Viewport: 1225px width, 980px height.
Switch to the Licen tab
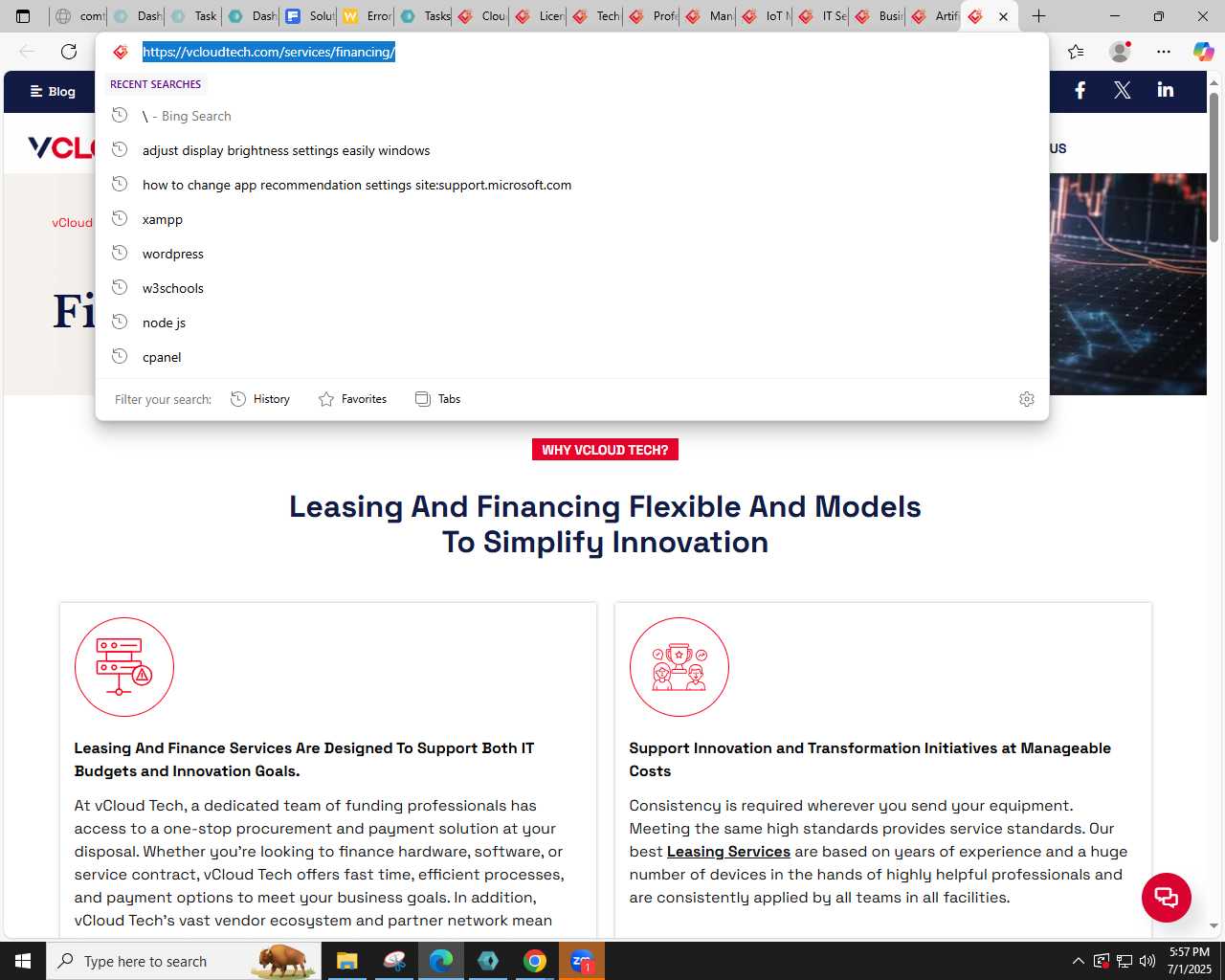coord(539,16)
